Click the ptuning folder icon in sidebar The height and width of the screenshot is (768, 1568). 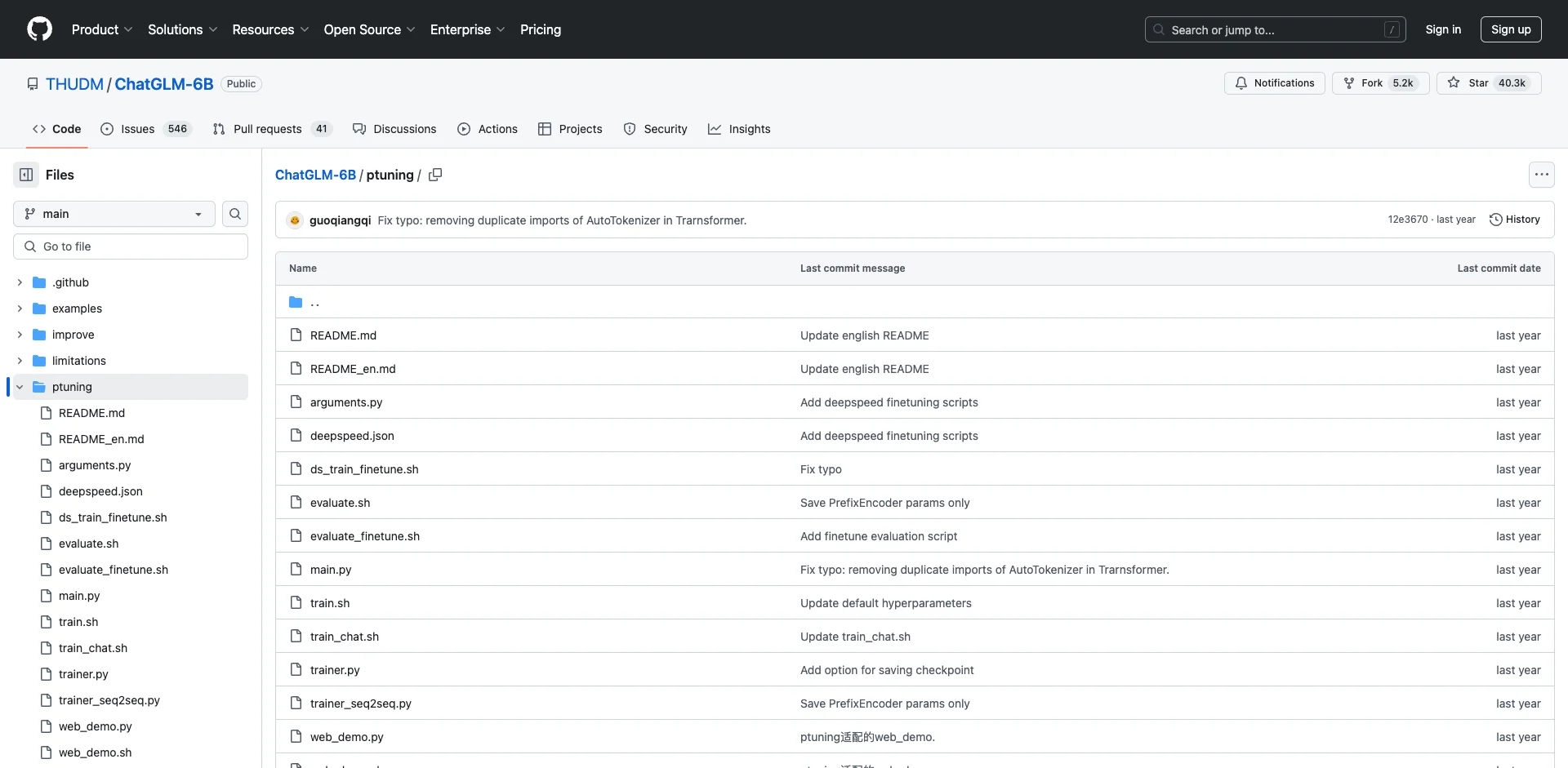click(39, 387)
